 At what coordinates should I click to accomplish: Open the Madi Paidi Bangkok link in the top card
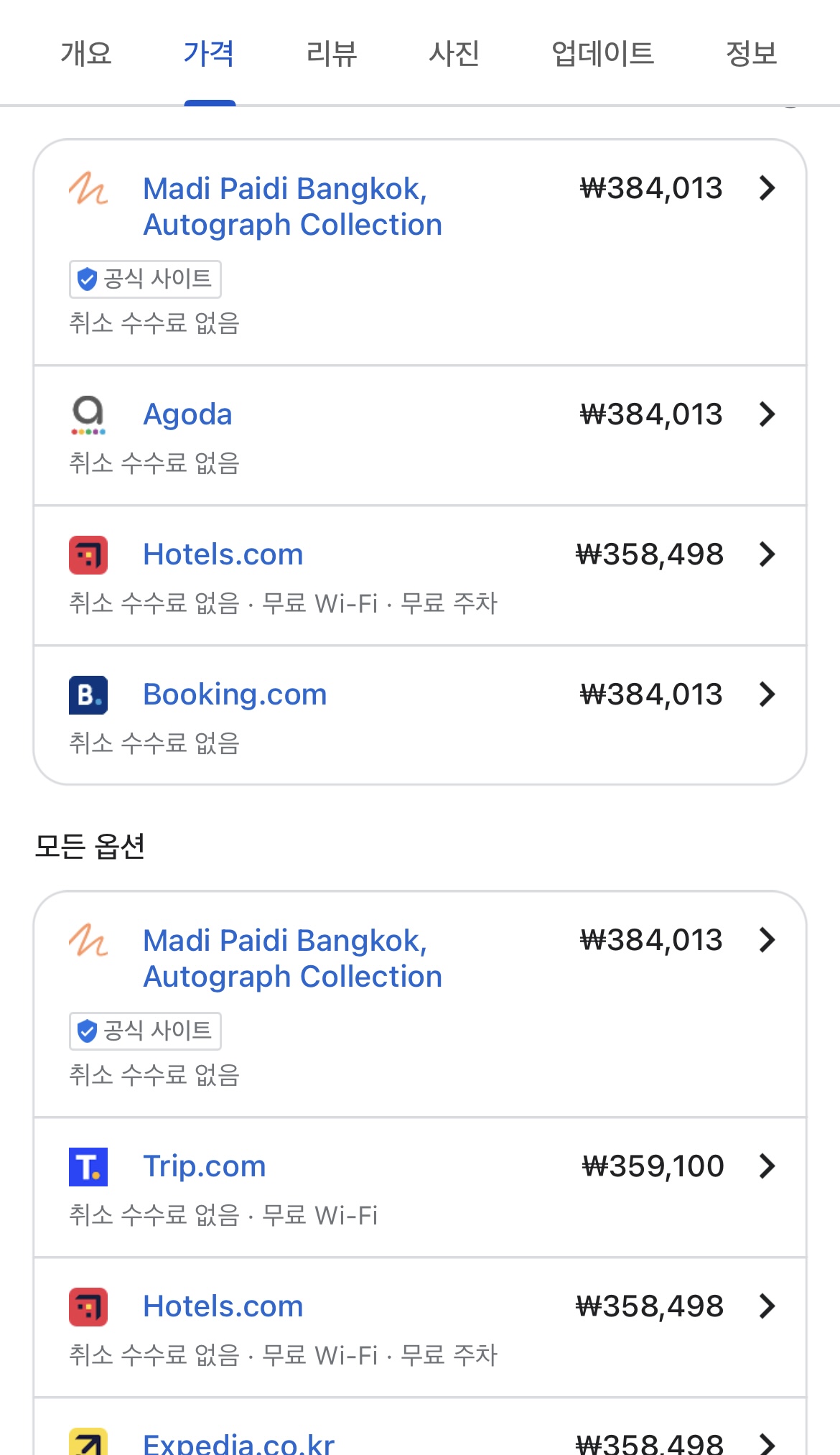292,207
